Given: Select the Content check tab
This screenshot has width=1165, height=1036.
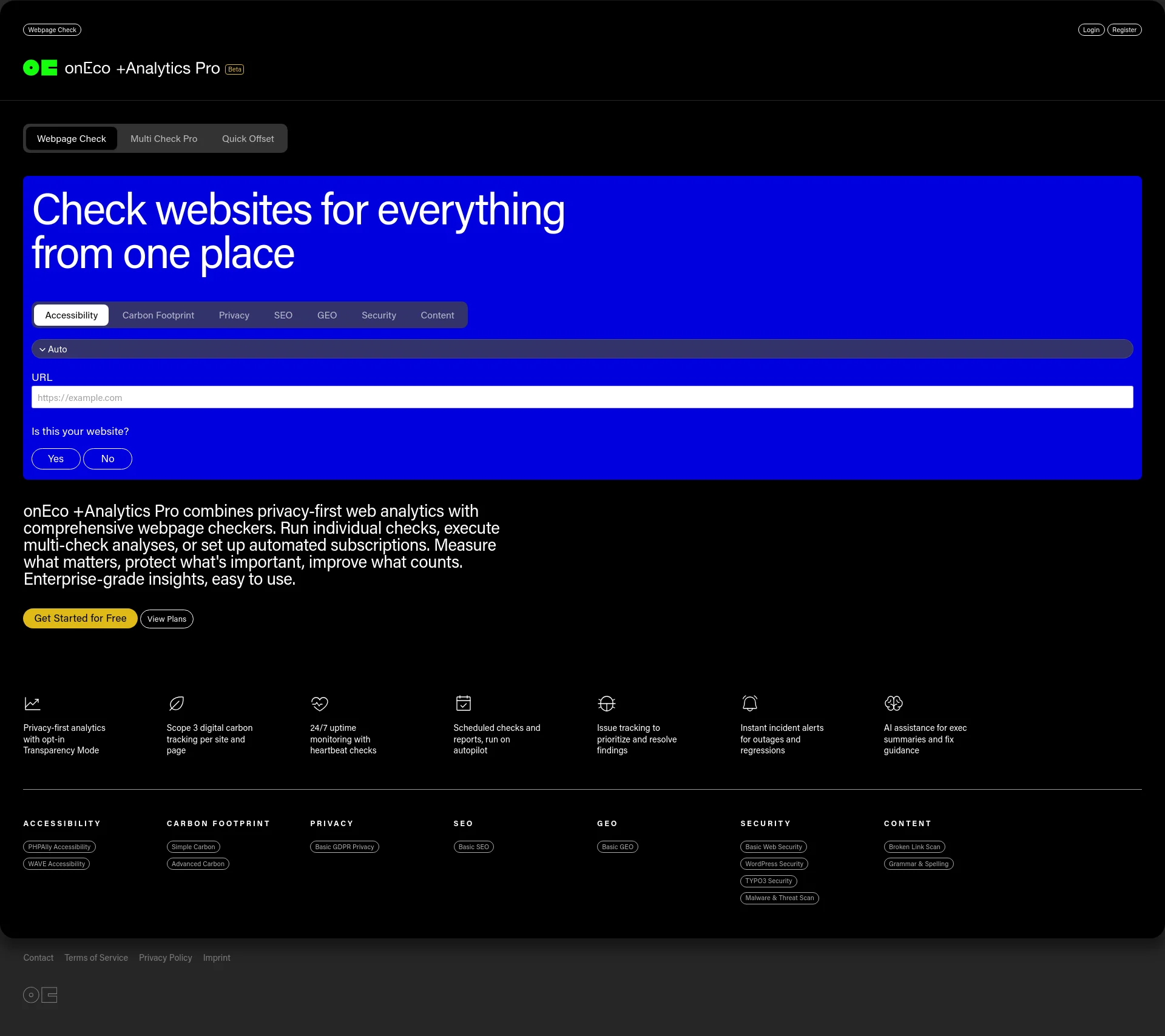Looking at the screenshot, I should 437,315.
